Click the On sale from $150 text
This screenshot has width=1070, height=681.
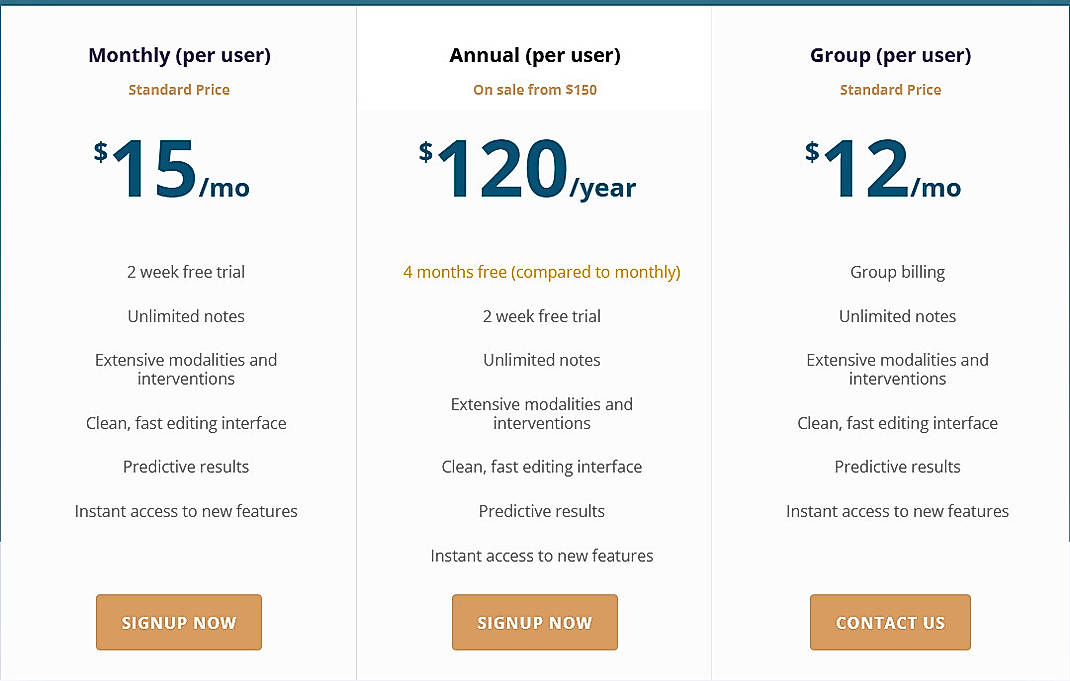click(534, 89)
